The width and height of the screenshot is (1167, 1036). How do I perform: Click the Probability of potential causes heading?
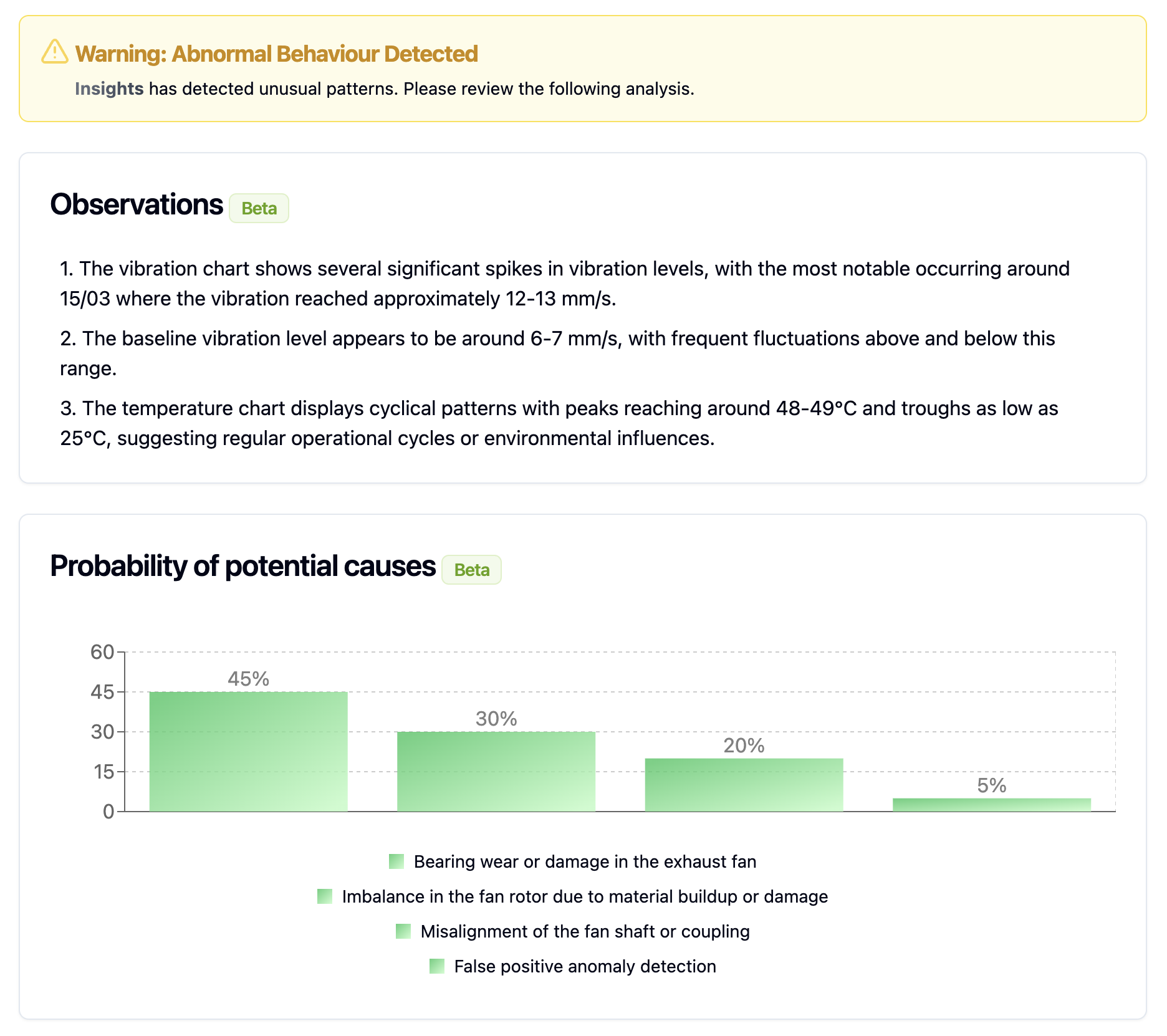click(243, 566)
